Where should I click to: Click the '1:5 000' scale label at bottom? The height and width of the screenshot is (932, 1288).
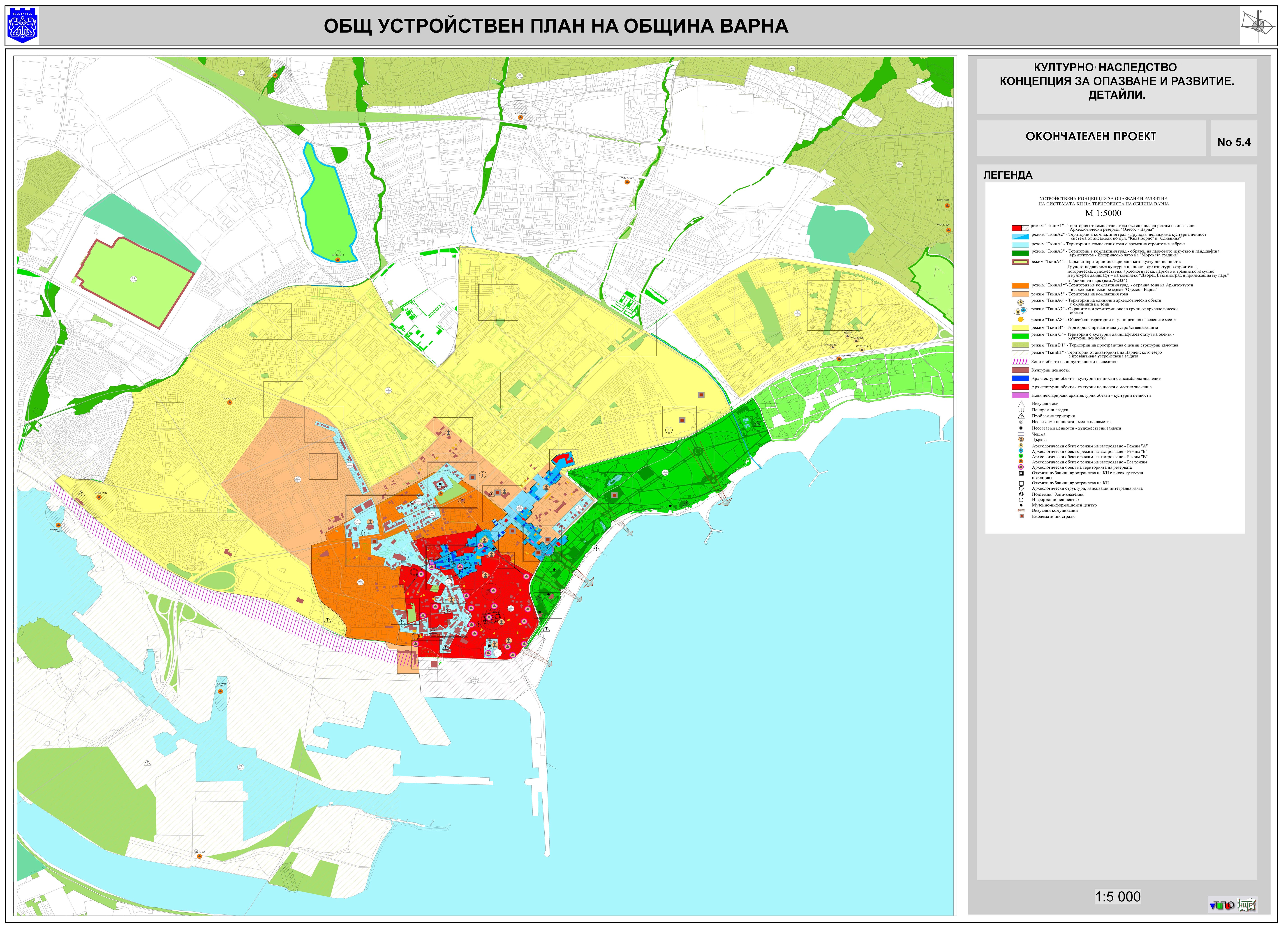pos(1118,897)
